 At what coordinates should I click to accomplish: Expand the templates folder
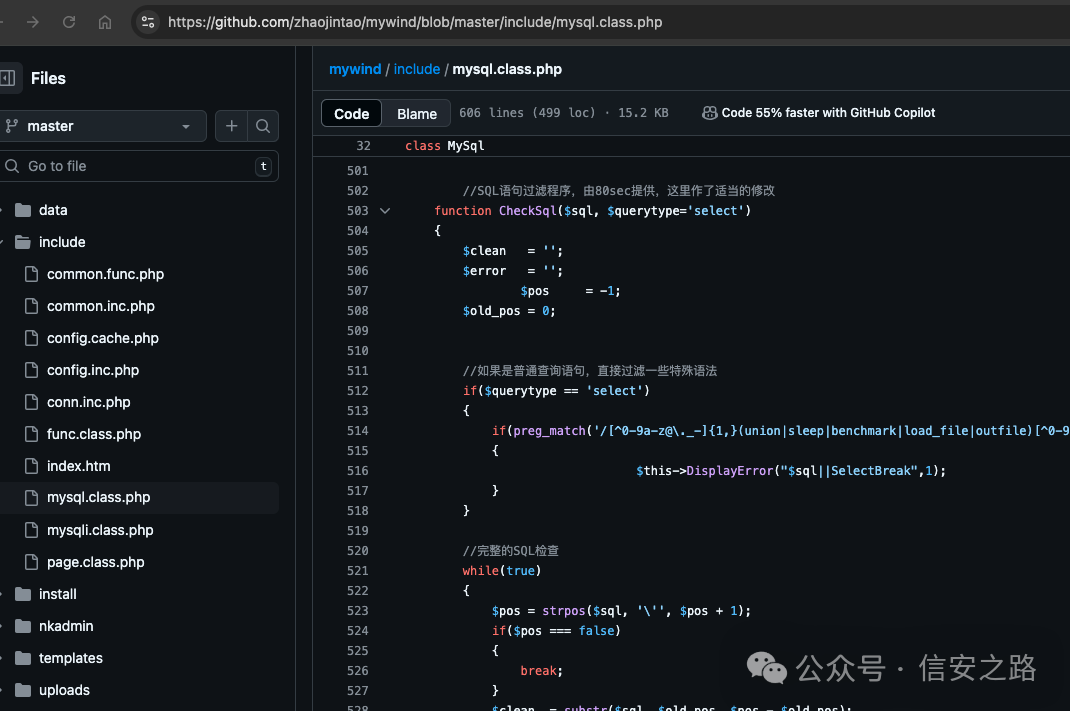(x=70, y=658)
